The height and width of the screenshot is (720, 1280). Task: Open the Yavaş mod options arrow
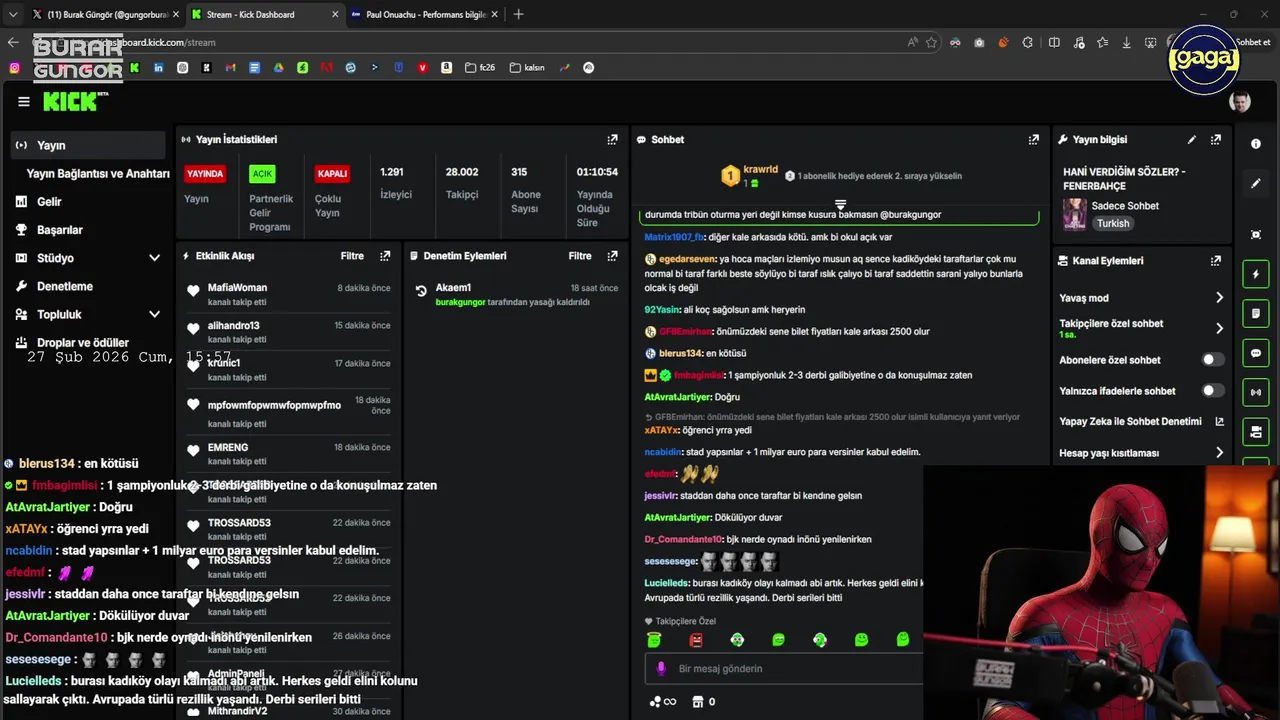tap(1219, 298)
